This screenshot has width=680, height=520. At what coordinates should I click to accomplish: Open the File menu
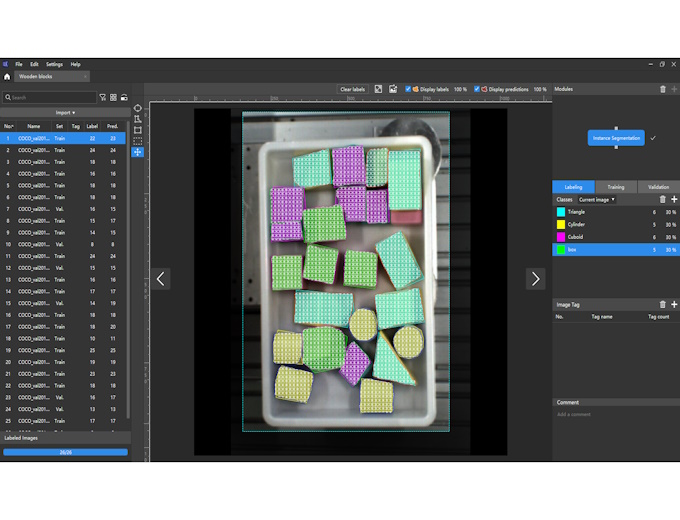[19, 64]
